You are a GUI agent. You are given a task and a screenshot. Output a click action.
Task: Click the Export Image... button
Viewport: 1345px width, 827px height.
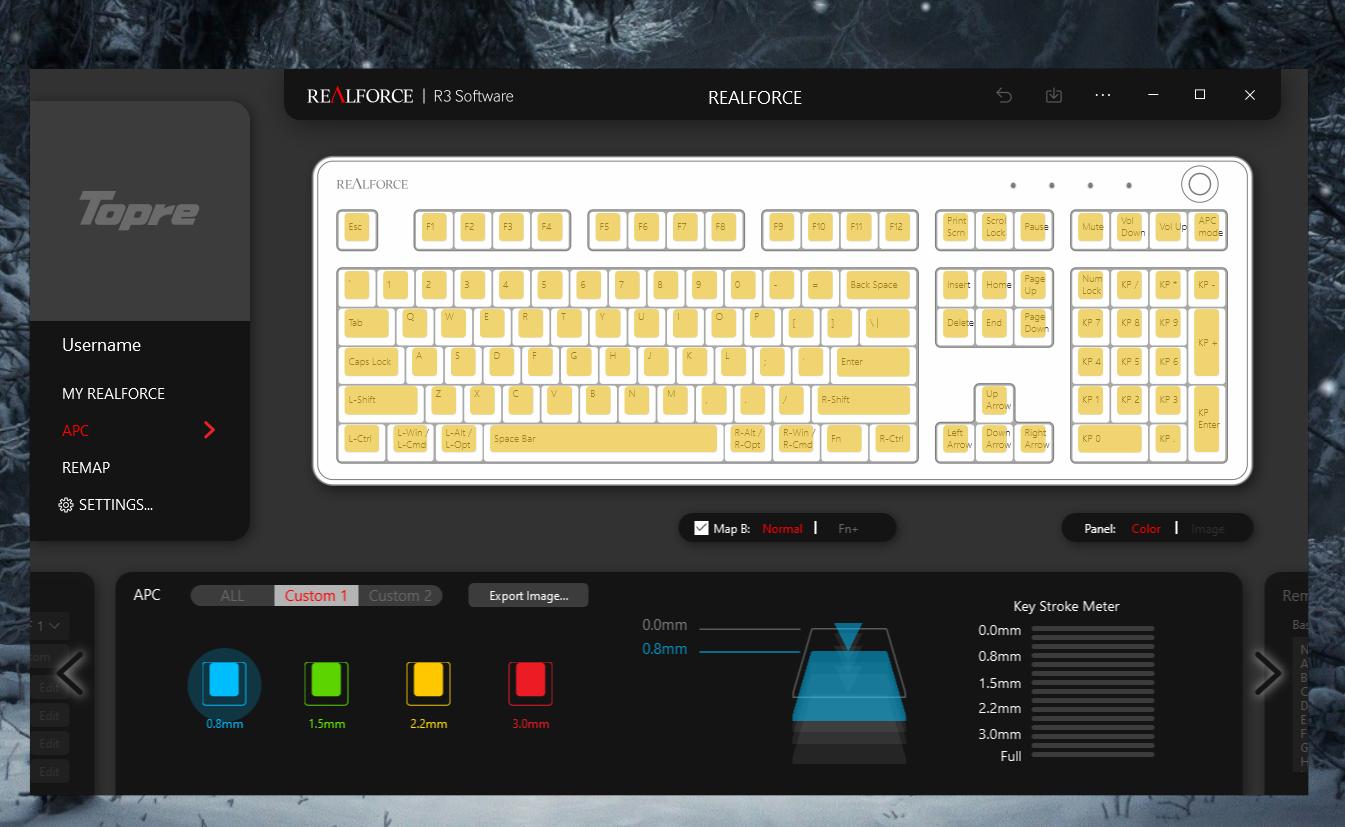528,596
